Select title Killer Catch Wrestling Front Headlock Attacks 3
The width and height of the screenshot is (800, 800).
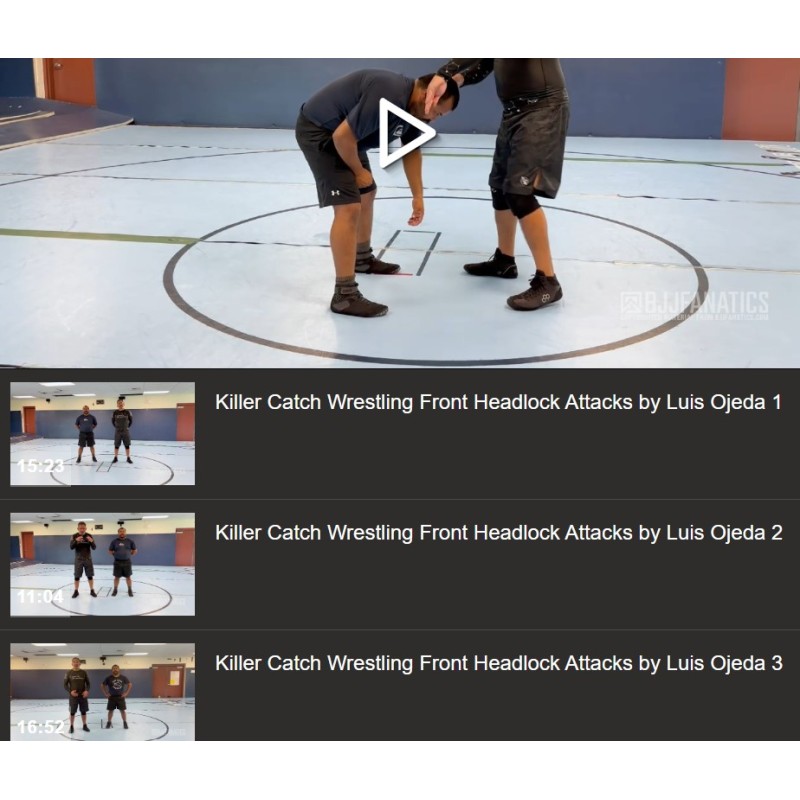pyautogui.click(x=498, y=664)
